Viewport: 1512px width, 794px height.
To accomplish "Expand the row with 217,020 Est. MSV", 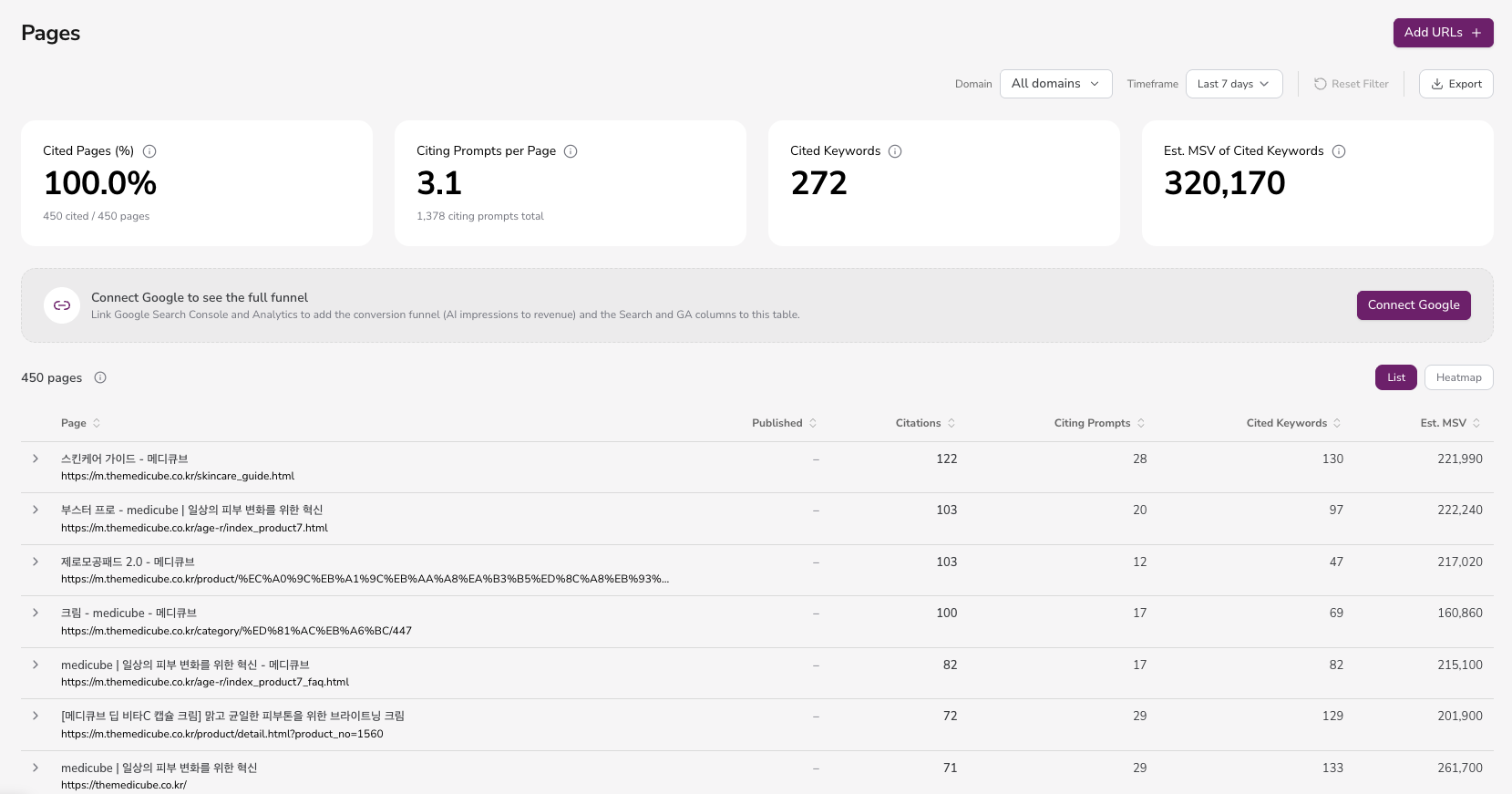I will [x=36, y=562].
